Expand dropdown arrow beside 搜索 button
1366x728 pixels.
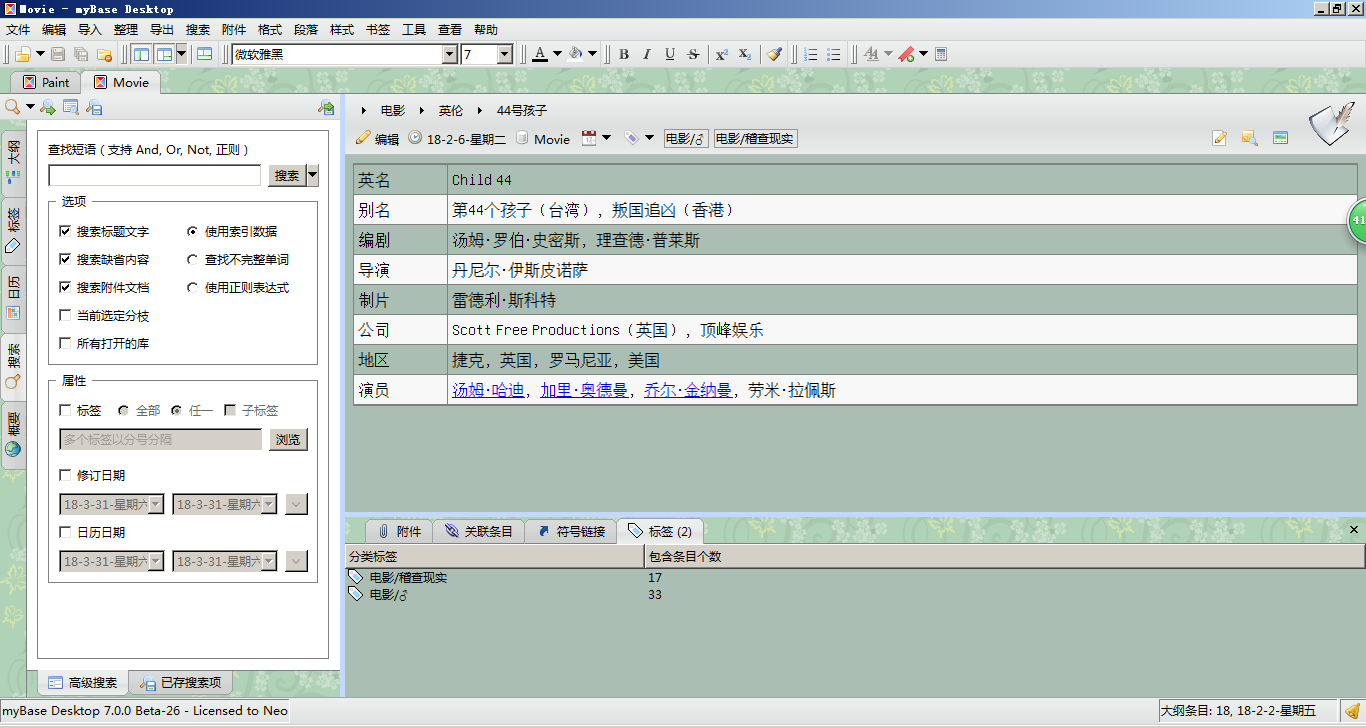tap(313, 175)
